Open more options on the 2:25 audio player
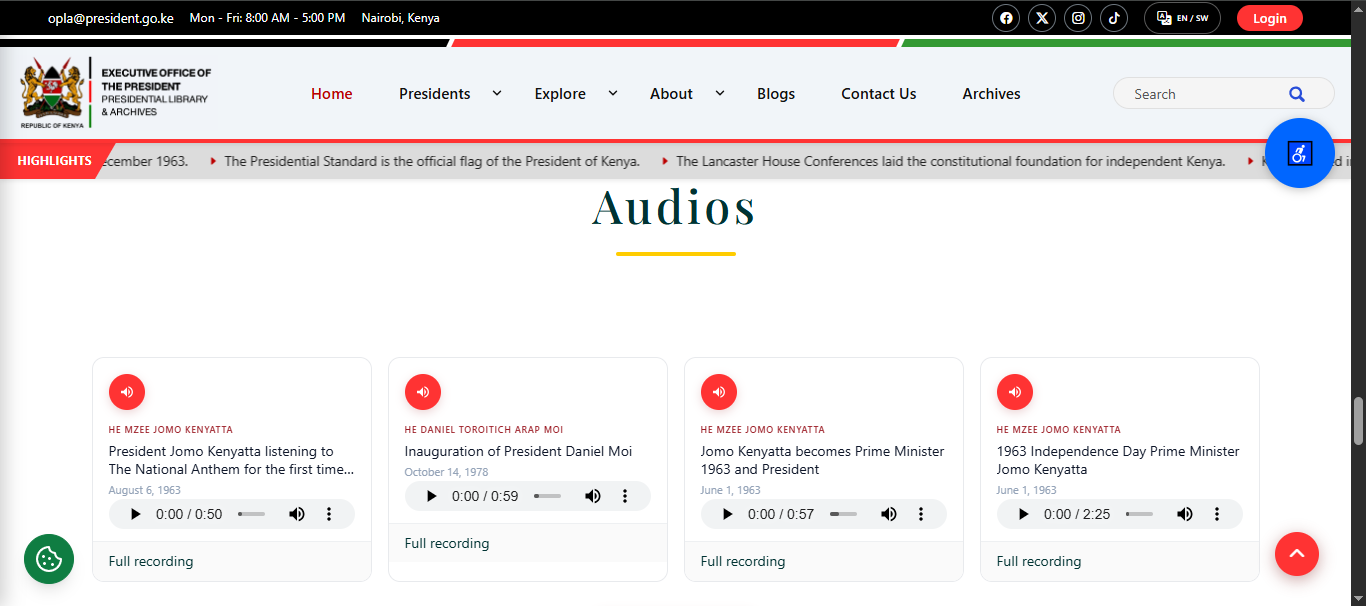This screenshot has width=1366, height=606. coord(1217,514)
